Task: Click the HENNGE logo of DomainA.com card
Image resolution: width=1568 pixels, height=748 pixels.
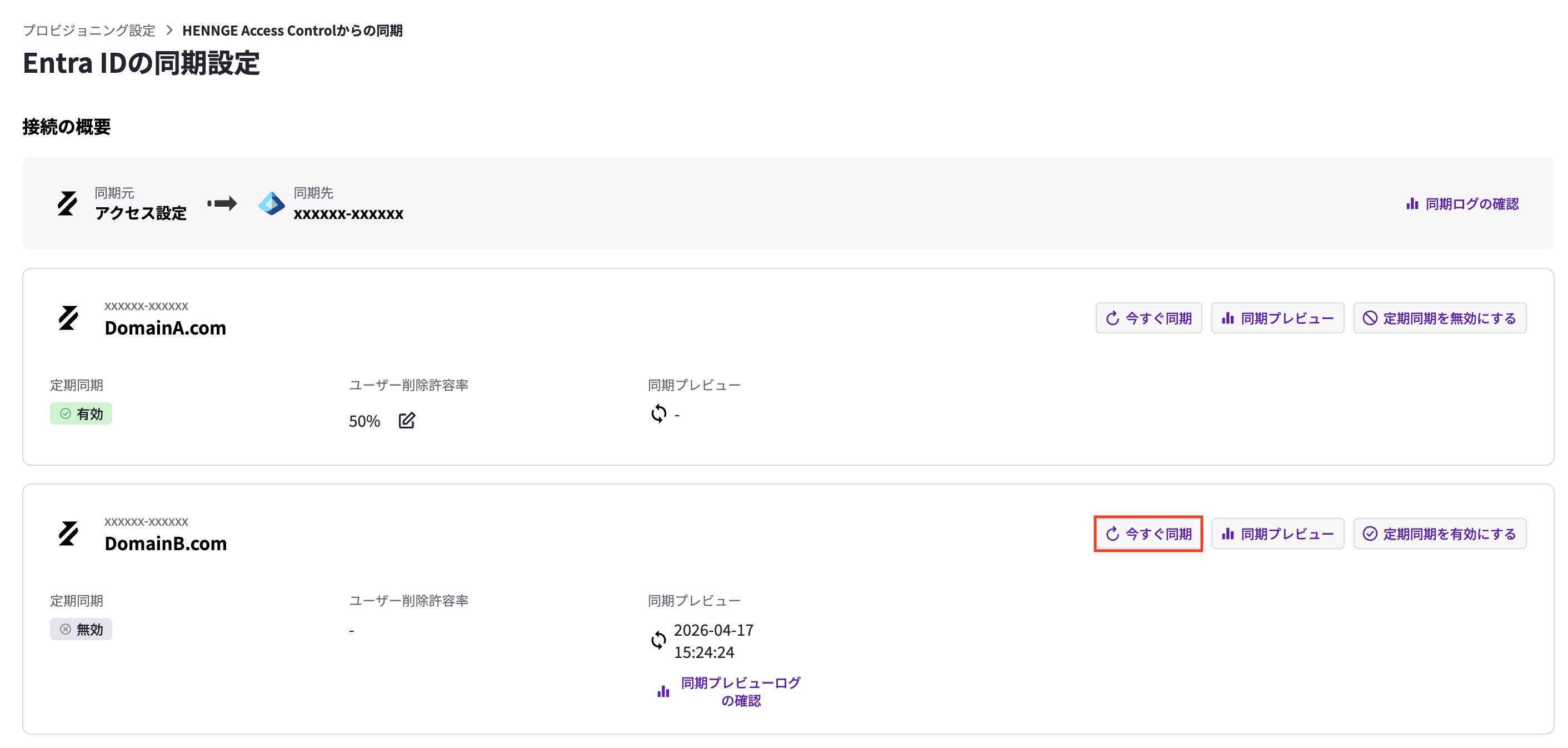Action: (x=68, y=318)
